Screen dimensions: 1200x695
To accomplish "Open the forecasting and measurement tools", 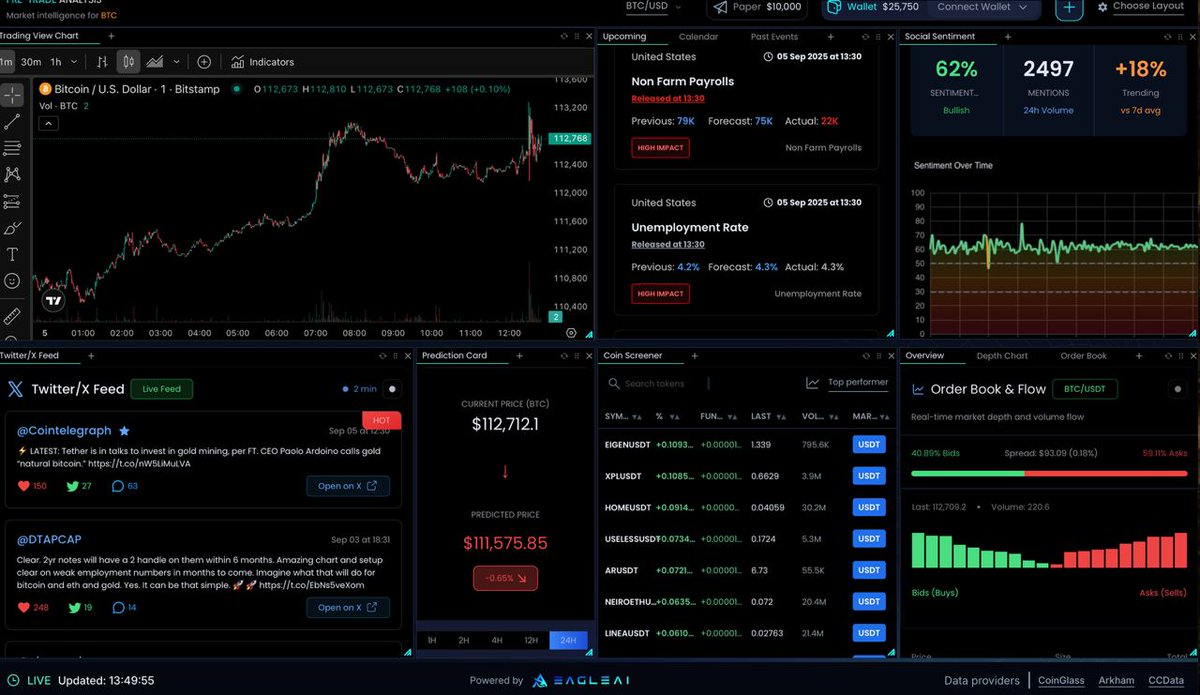I will click(x=12, y=201).
